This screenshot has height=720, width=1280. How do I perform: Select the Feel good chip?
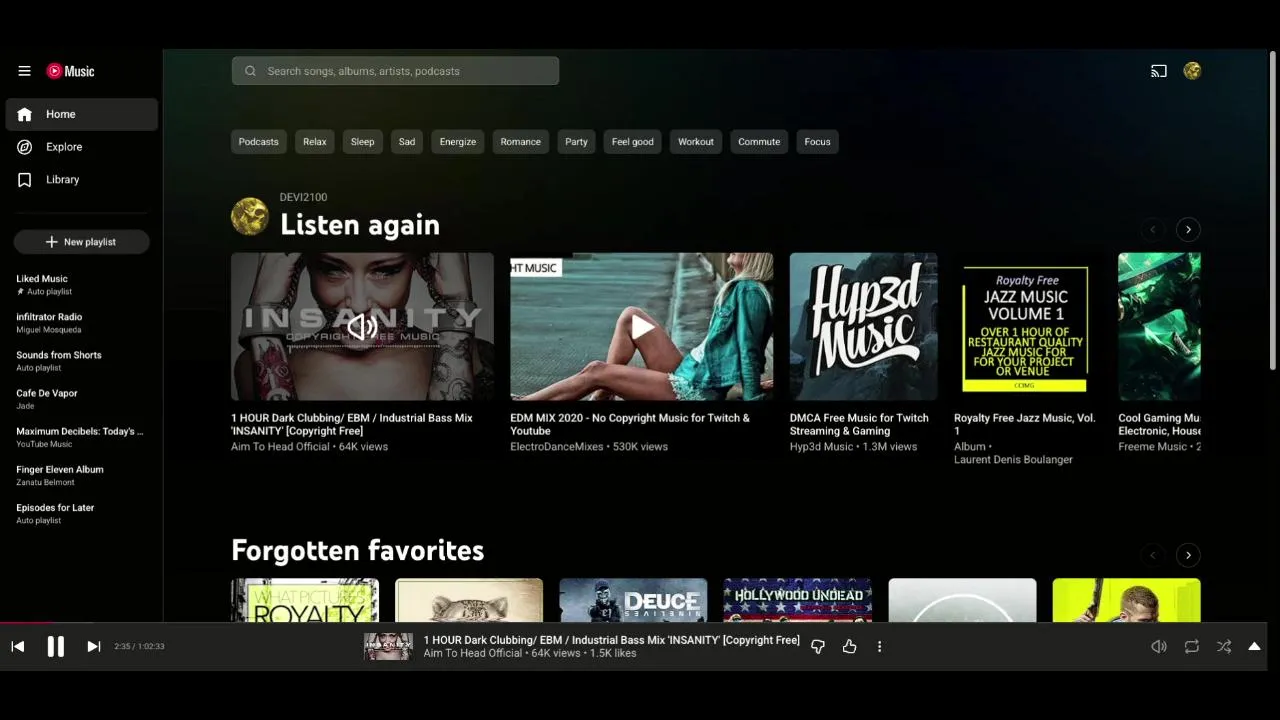(633, 142)
